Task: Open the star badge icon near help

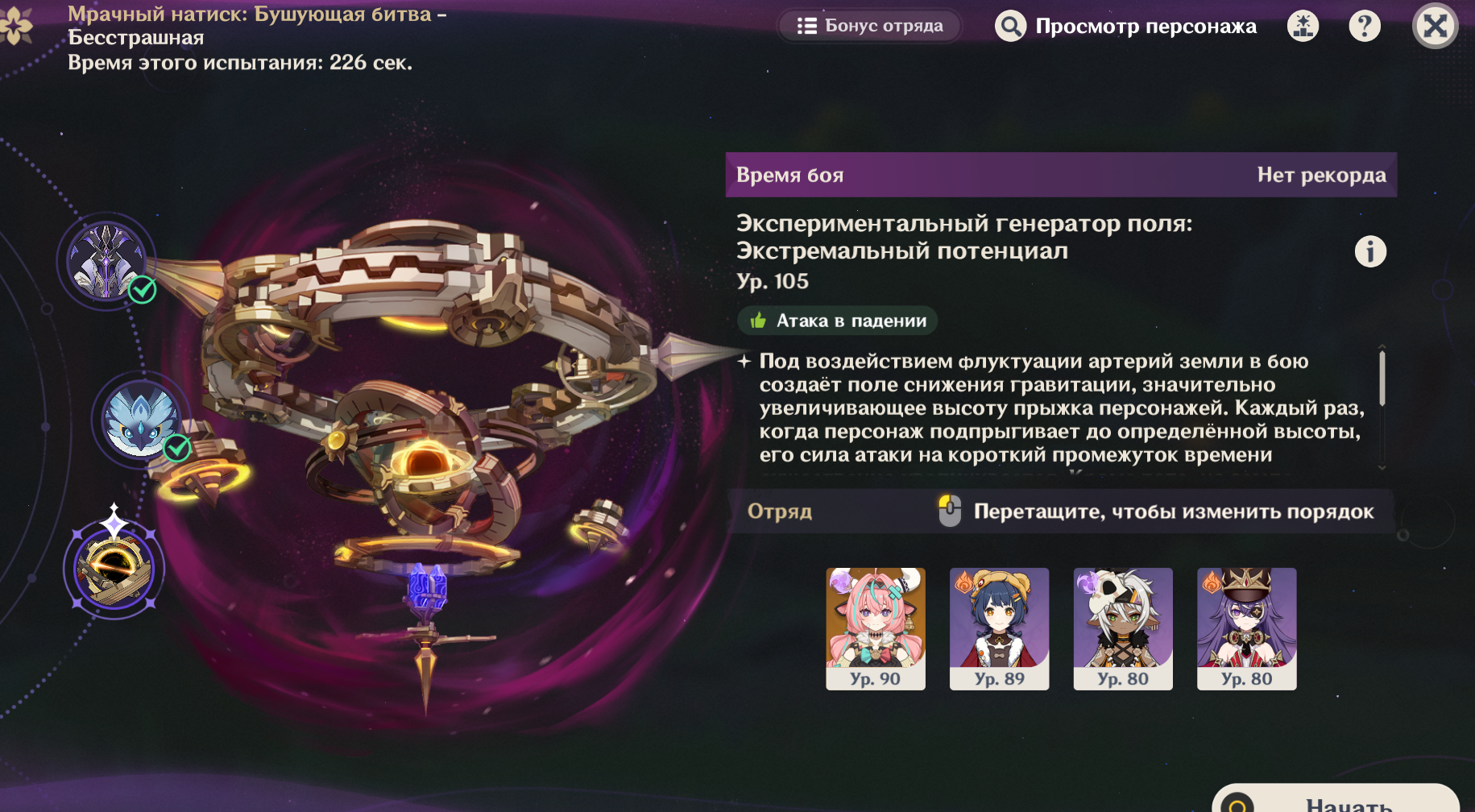Action: point(1303,27)
